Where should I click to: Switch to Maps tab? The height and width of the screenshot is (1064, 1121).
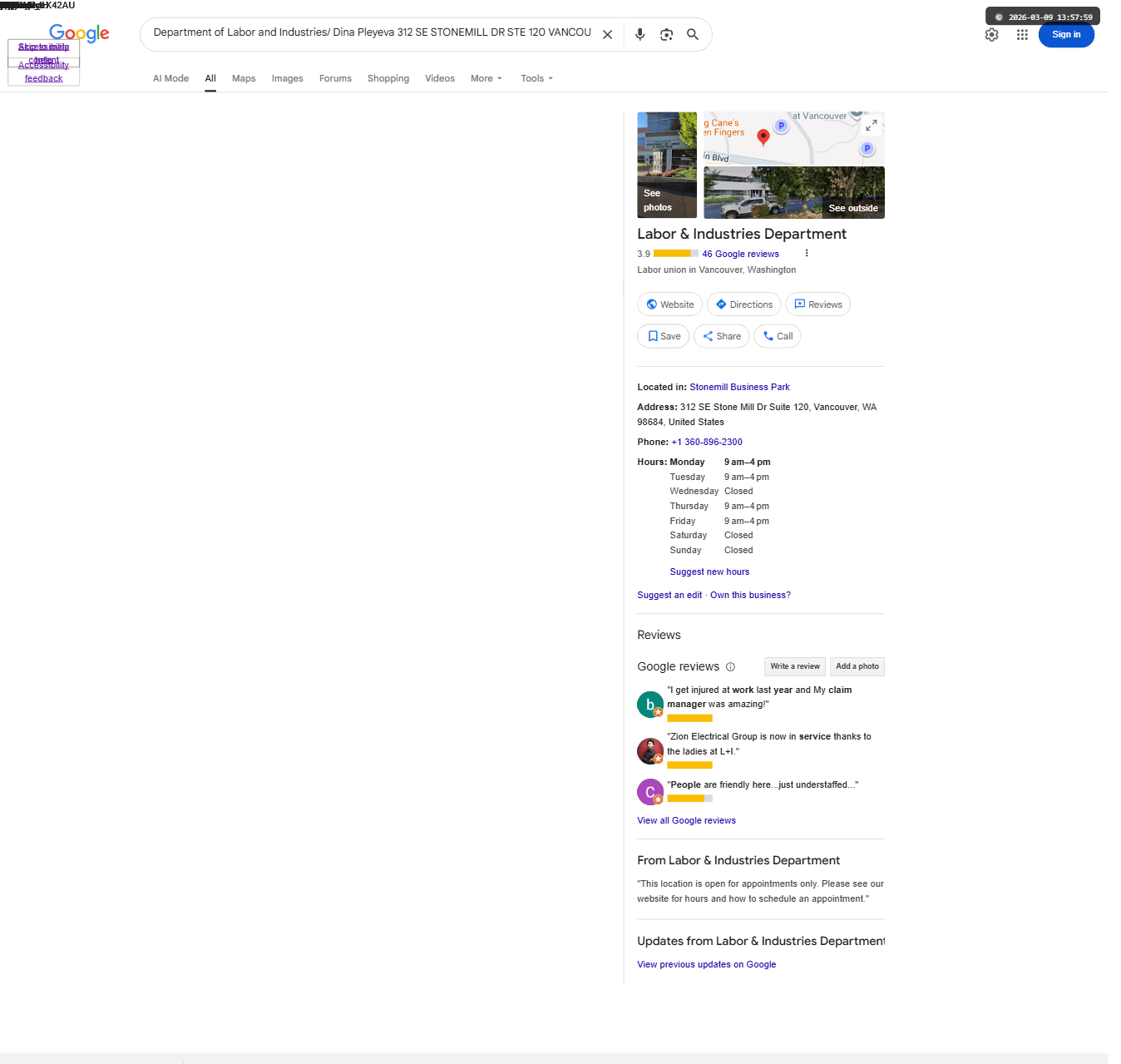244,78
